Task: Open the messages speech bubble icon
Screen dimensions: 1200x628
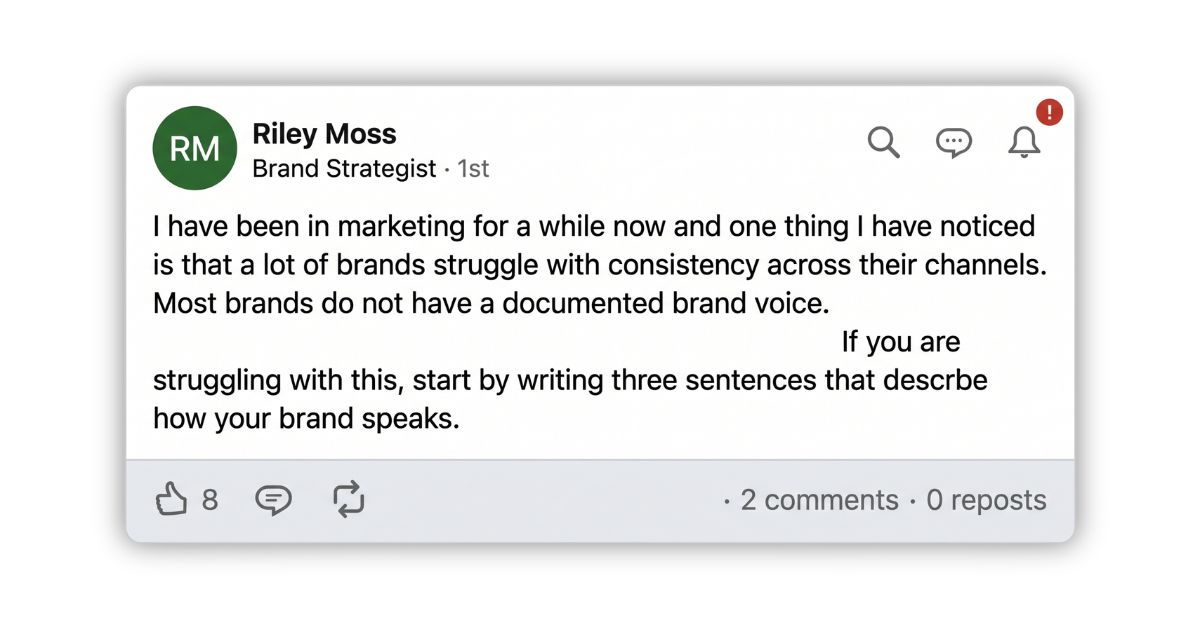Action: coord(953,143)
